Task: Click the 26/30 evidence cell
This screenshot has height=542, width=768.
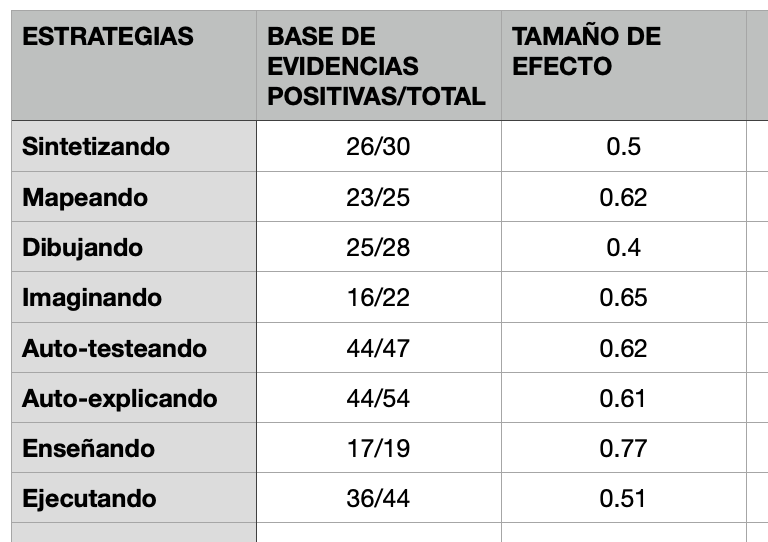Action: (x=378, y=147)
